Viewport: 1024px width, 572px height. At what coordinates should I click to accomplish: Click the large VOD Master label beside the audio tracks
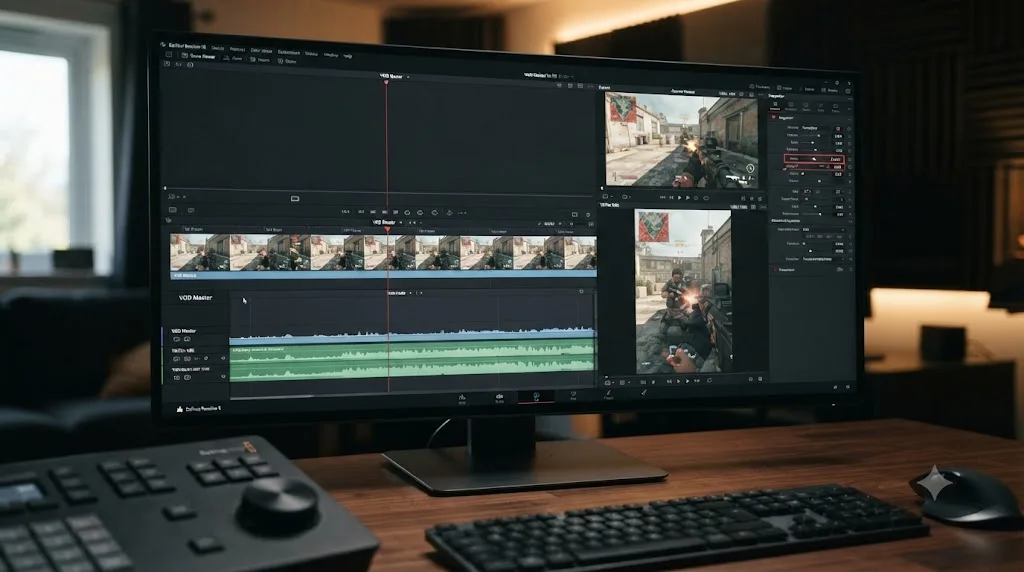195,298
